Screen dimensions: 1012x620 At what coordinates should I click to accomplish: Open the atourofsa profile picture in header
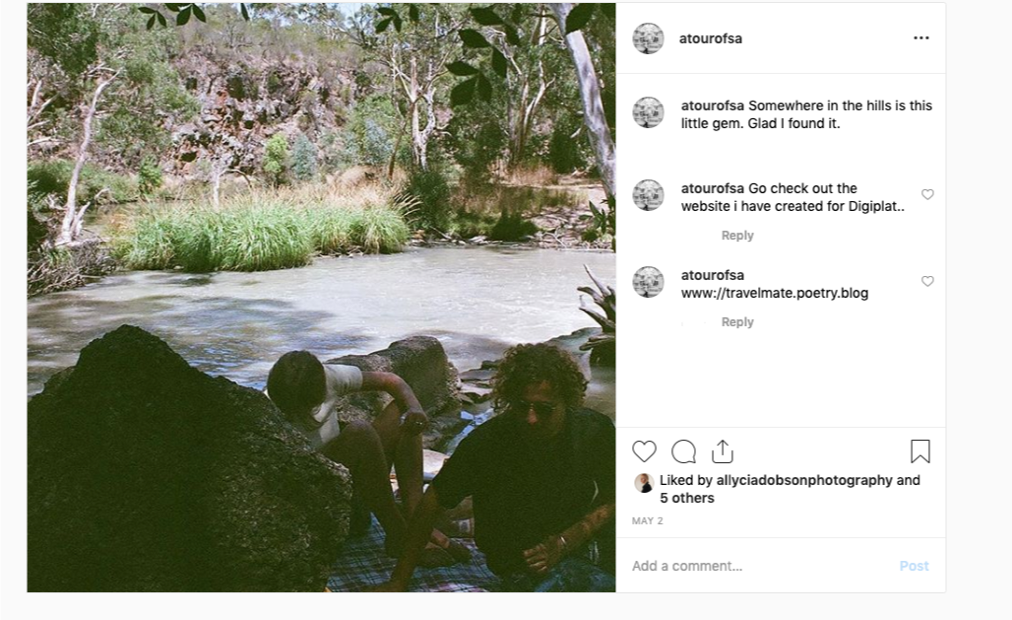pyautogui.click(x=648, y=38)
